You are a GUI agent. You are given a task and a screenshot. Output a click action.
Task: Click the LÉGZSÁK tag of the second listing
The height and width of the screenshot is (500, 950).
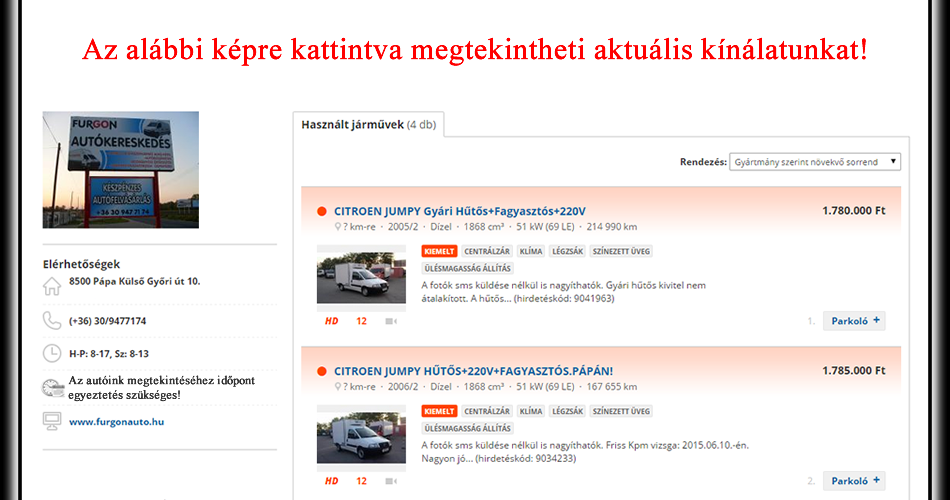pos(567,411)
